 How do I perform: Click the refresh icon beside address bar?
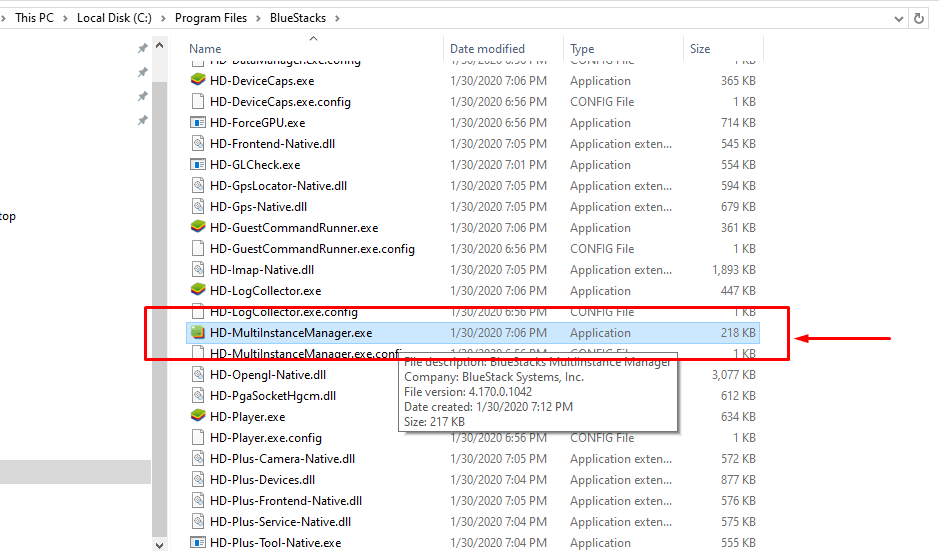click(x=919, y=18)
